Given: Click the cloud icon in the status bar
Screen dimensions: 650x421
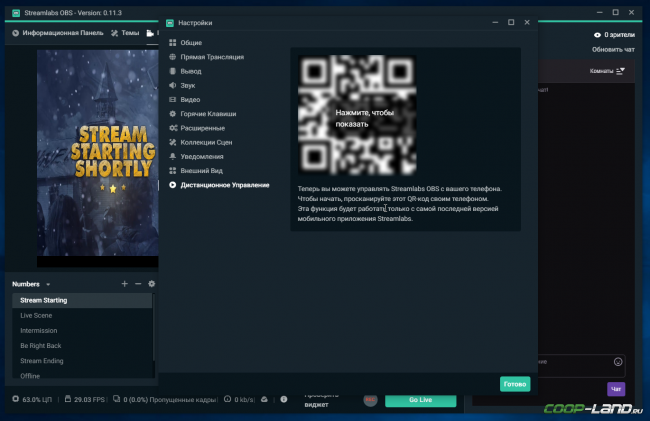Looking at the screenshot, I should 264,399.
